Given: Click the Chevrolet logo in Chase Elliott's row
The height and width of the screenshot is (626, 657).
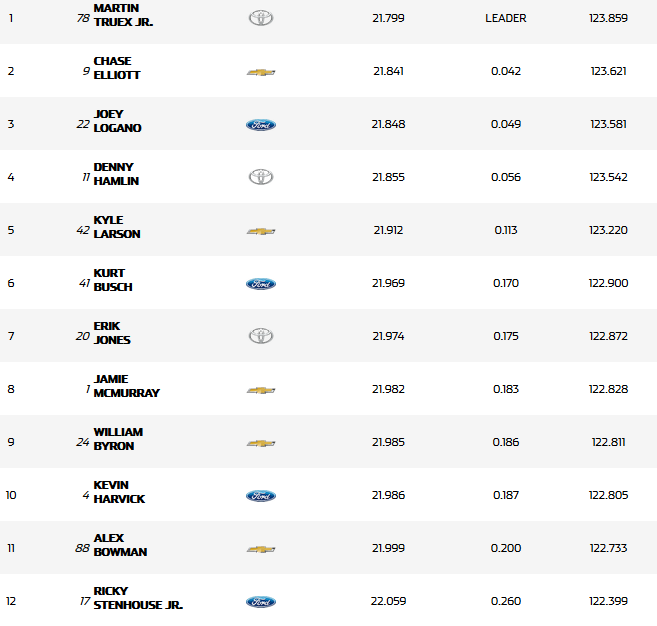Looking at the screenshot, I should tap(260, 72).
